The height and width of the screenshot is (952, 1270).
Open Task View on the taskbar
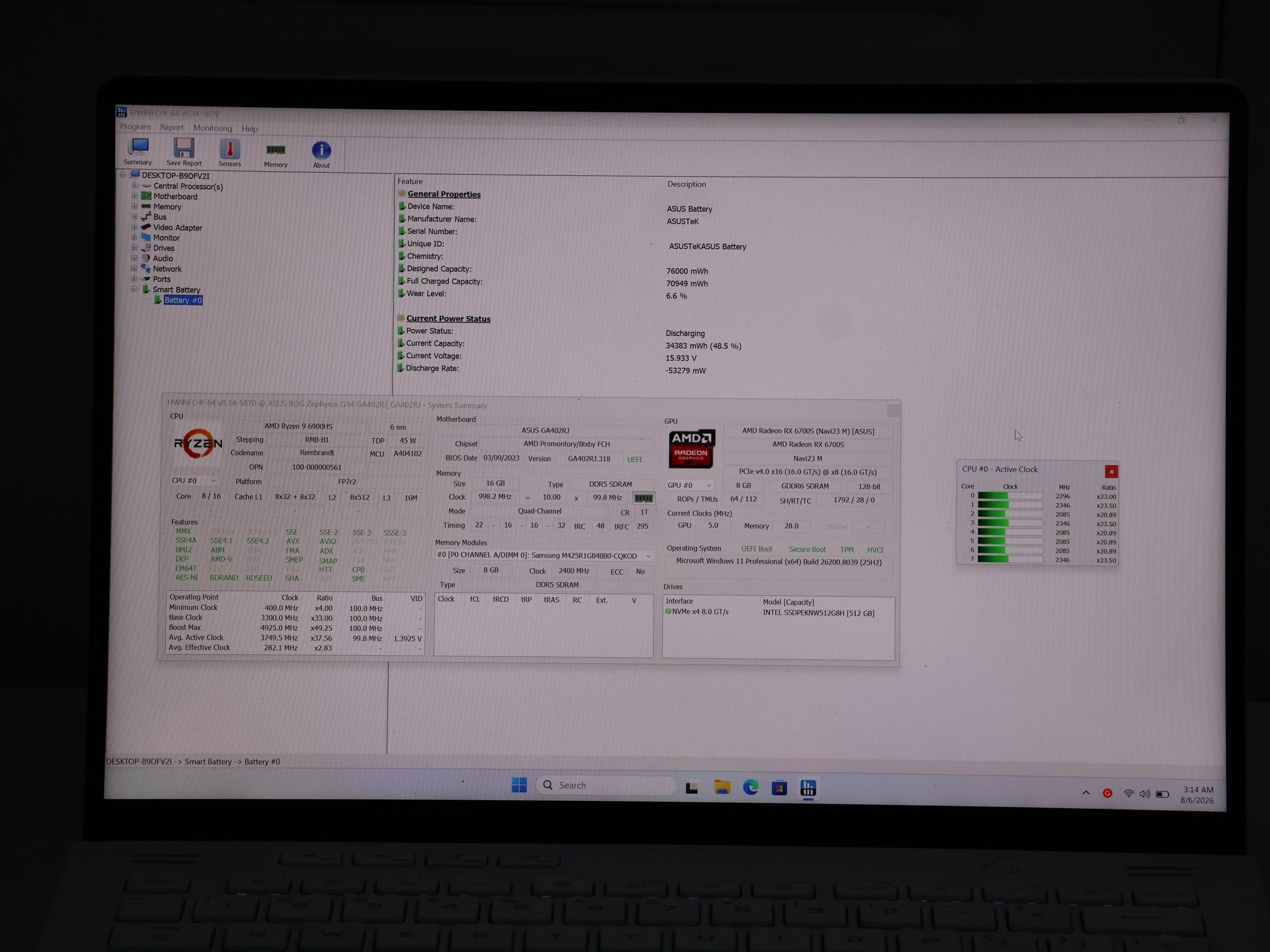692,787
